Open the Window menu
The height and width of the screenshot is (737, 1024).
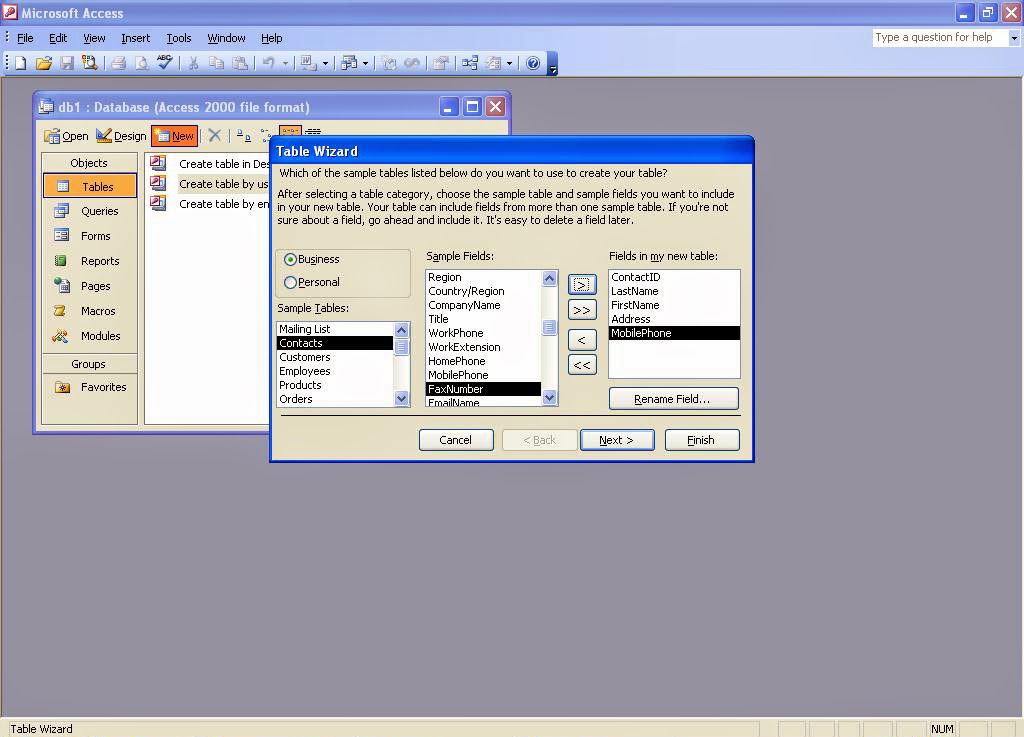coord(226,38)
